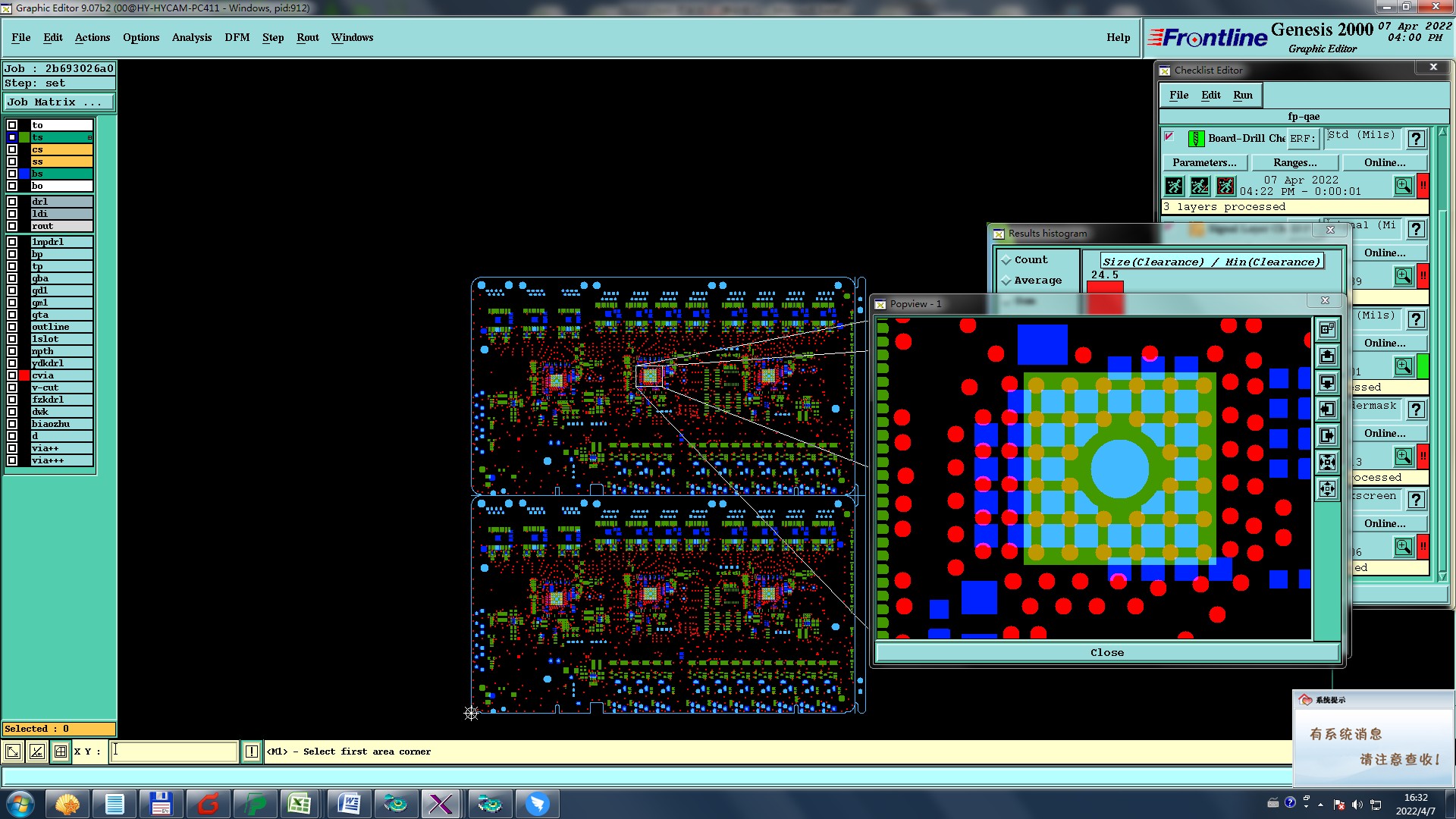Viewport: 1456px width, 819px height.
Task: Open results magnifier for Board-Drill check
Action: point(1403,186)
